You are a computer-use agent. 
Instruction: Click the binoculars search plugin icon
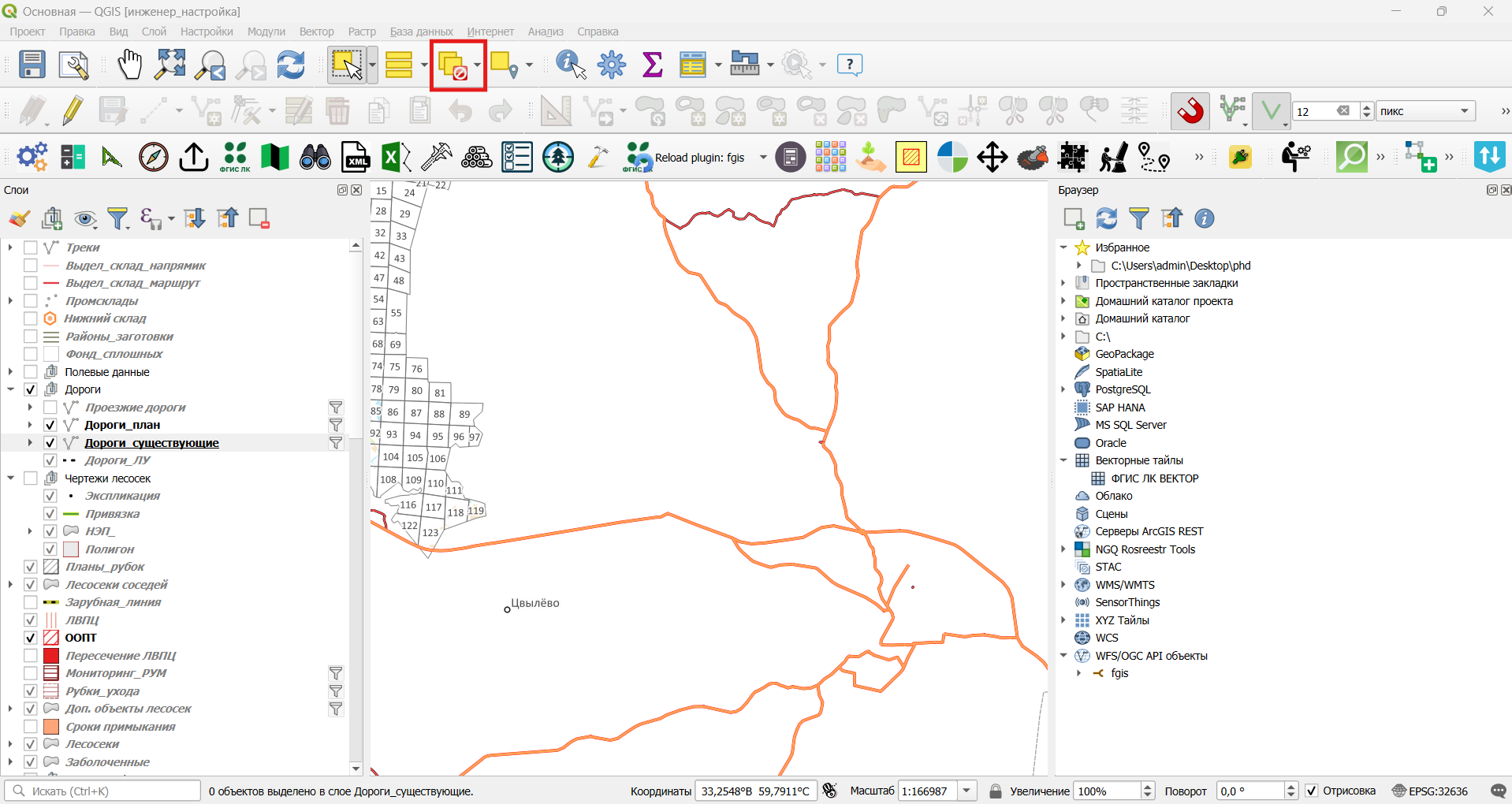(315, 157)
